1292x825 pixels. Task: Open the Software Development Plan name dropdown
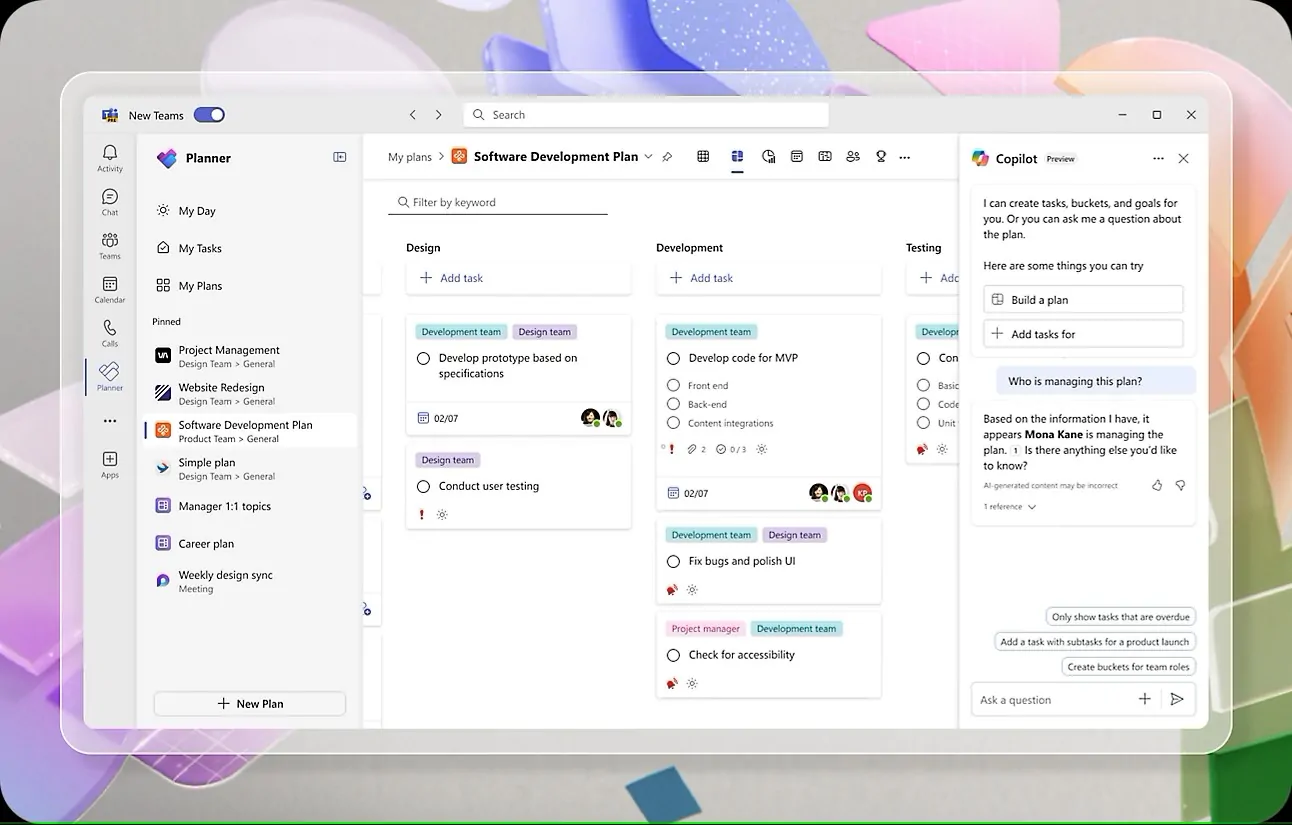(649, 157)
